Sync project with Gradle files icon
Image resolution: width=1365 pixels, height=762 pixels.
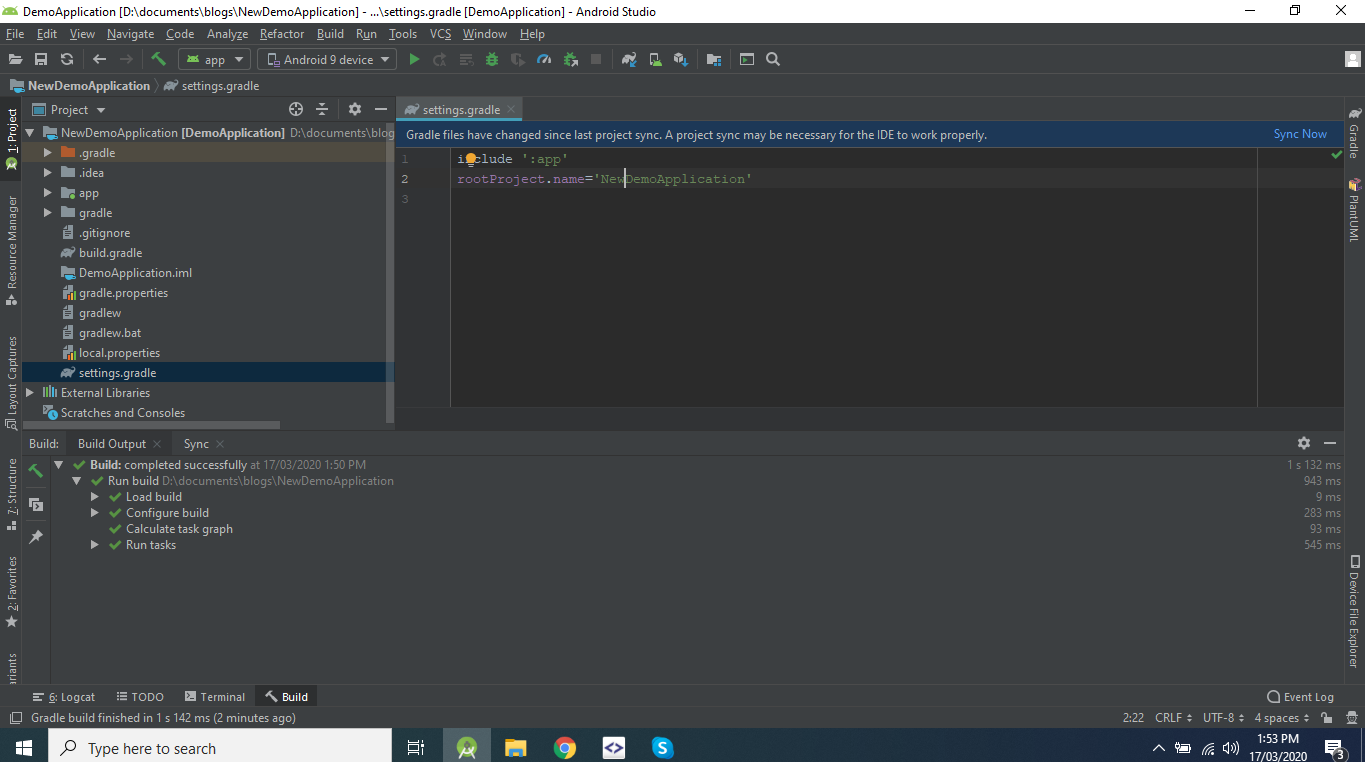coord(629,60)
